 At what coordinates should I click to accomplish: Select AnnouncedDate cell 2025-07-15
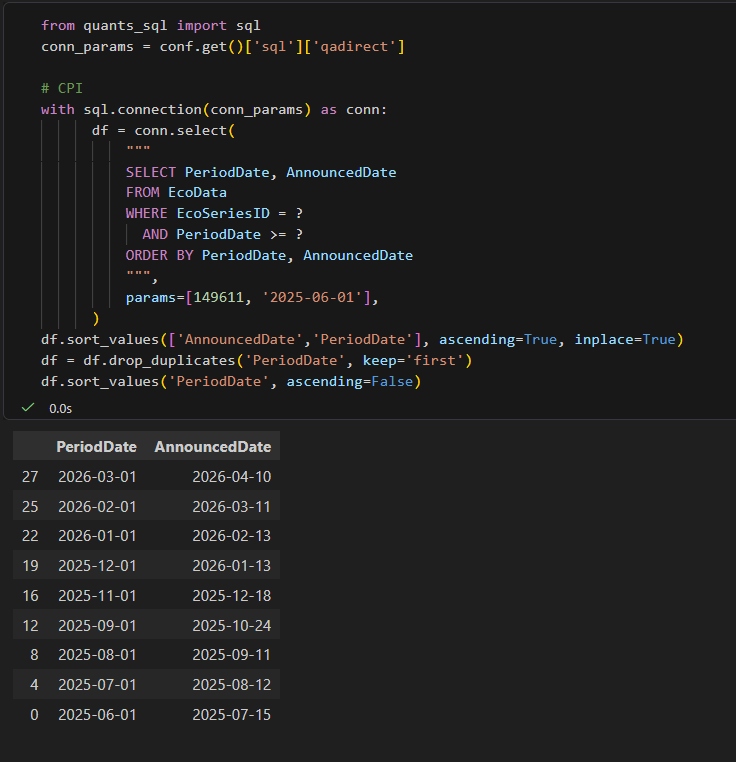[x=231, y=714]
